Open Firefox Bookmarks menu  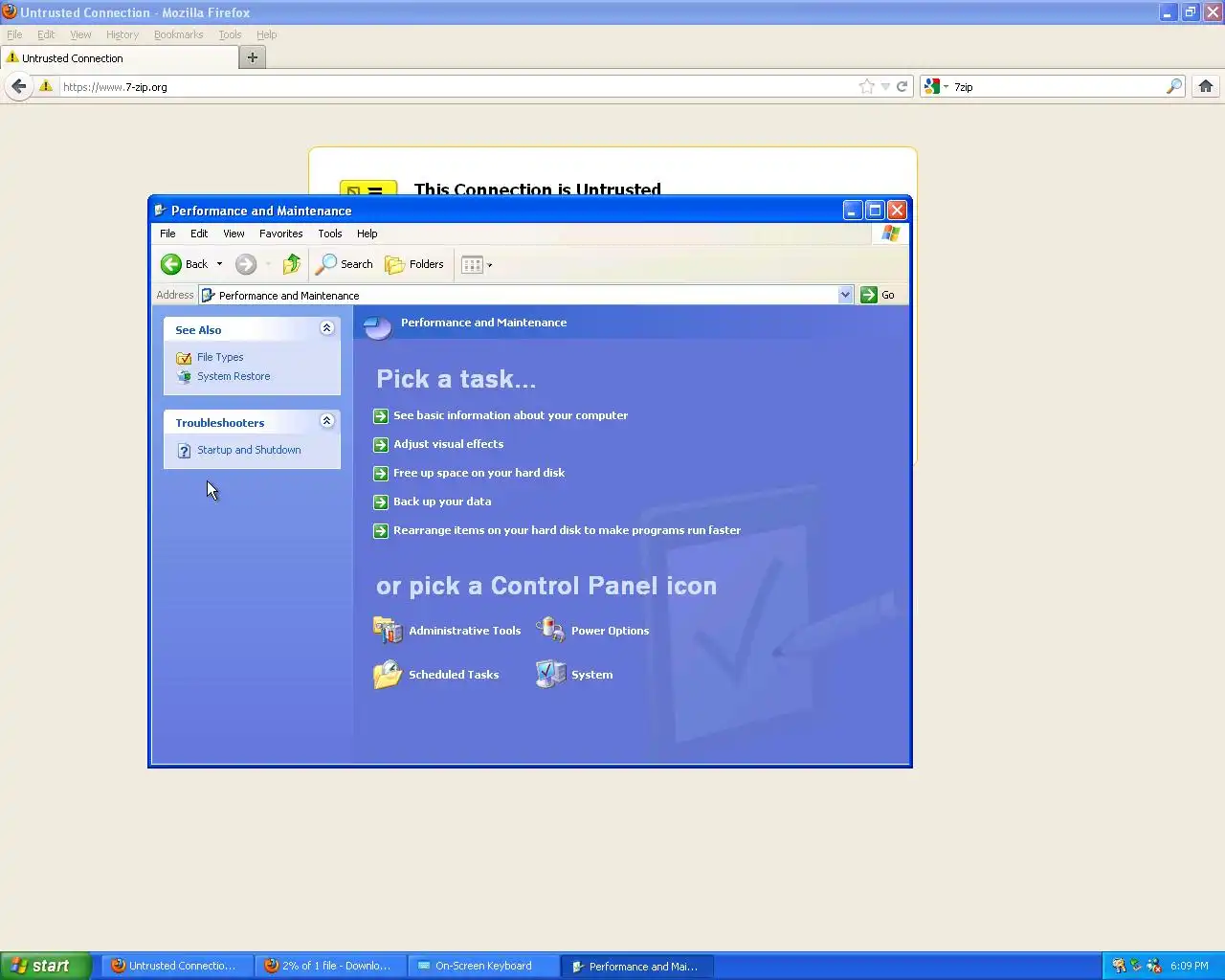(x=179, y=34)
